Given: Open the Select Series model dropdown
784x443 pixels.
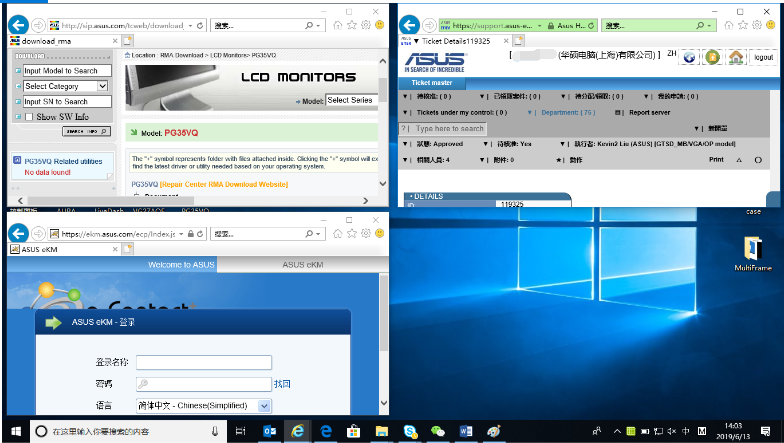Looking at the screenshot, I should tap(352, 100).
